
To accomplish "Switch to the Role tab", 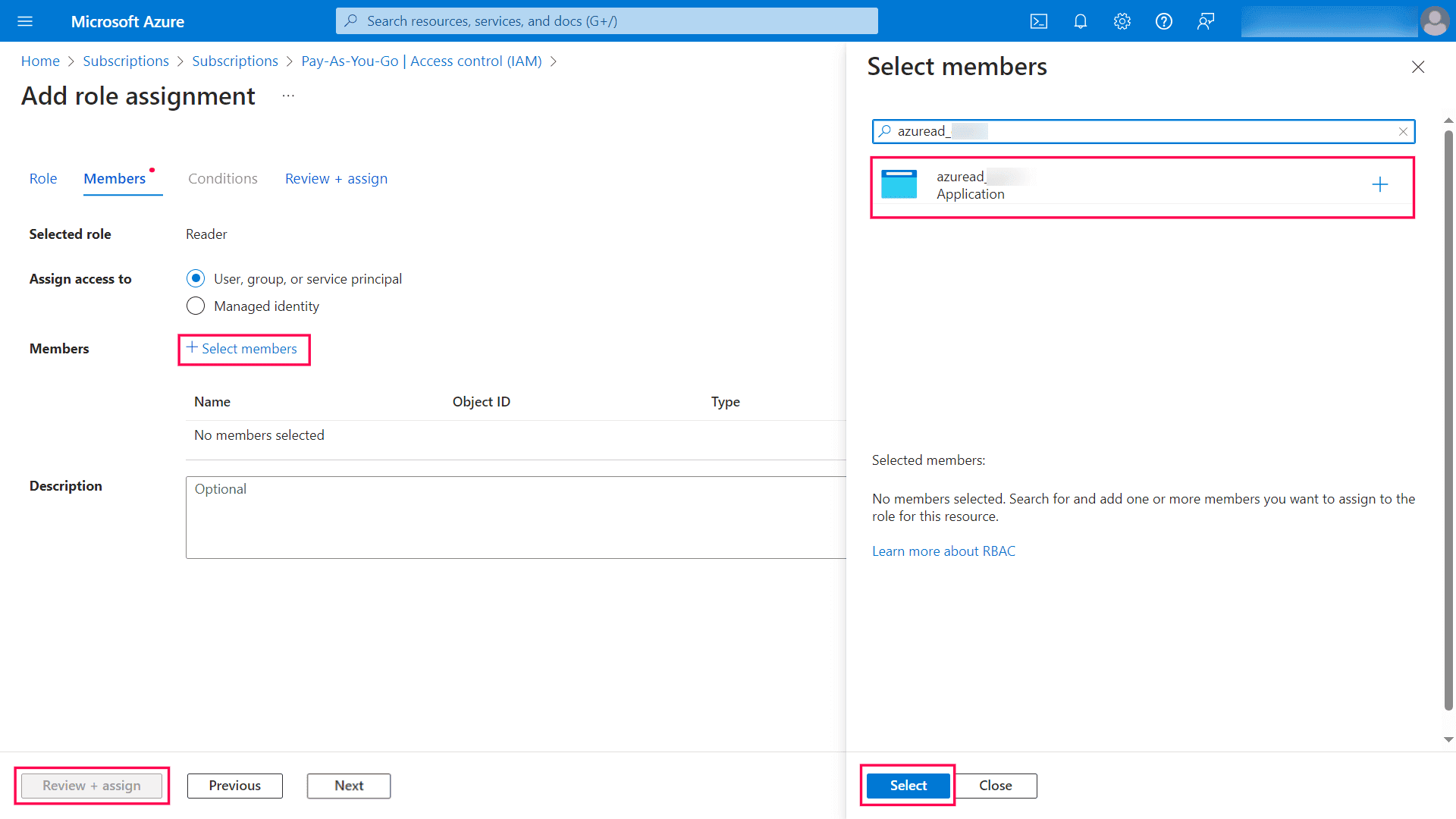I will [42, 178].
